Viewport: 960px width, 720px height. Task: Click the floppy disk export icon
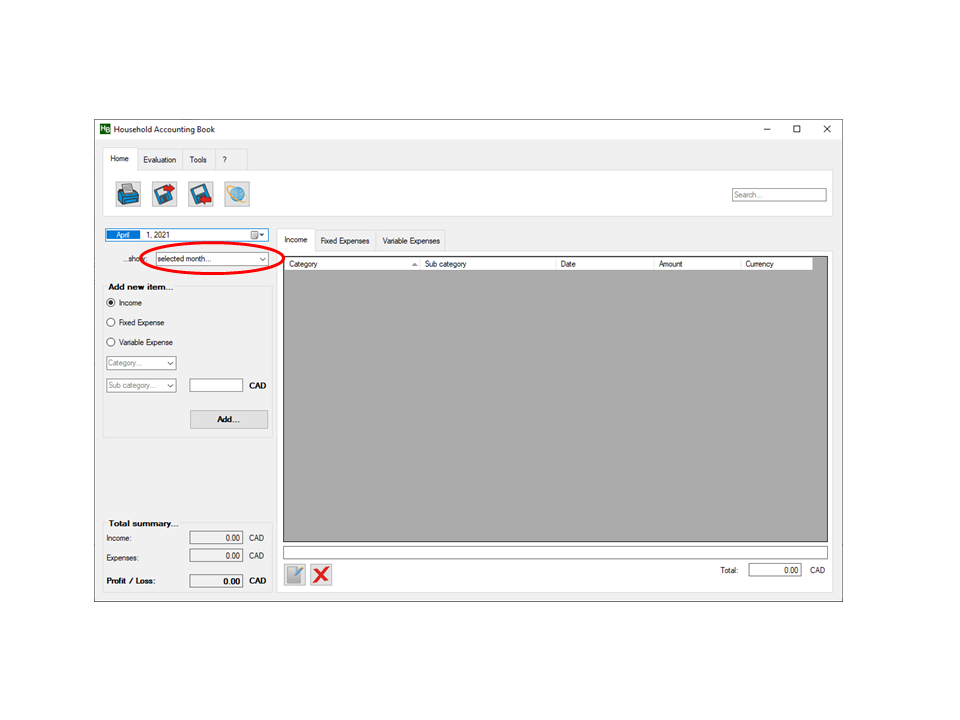click(164, 194)
